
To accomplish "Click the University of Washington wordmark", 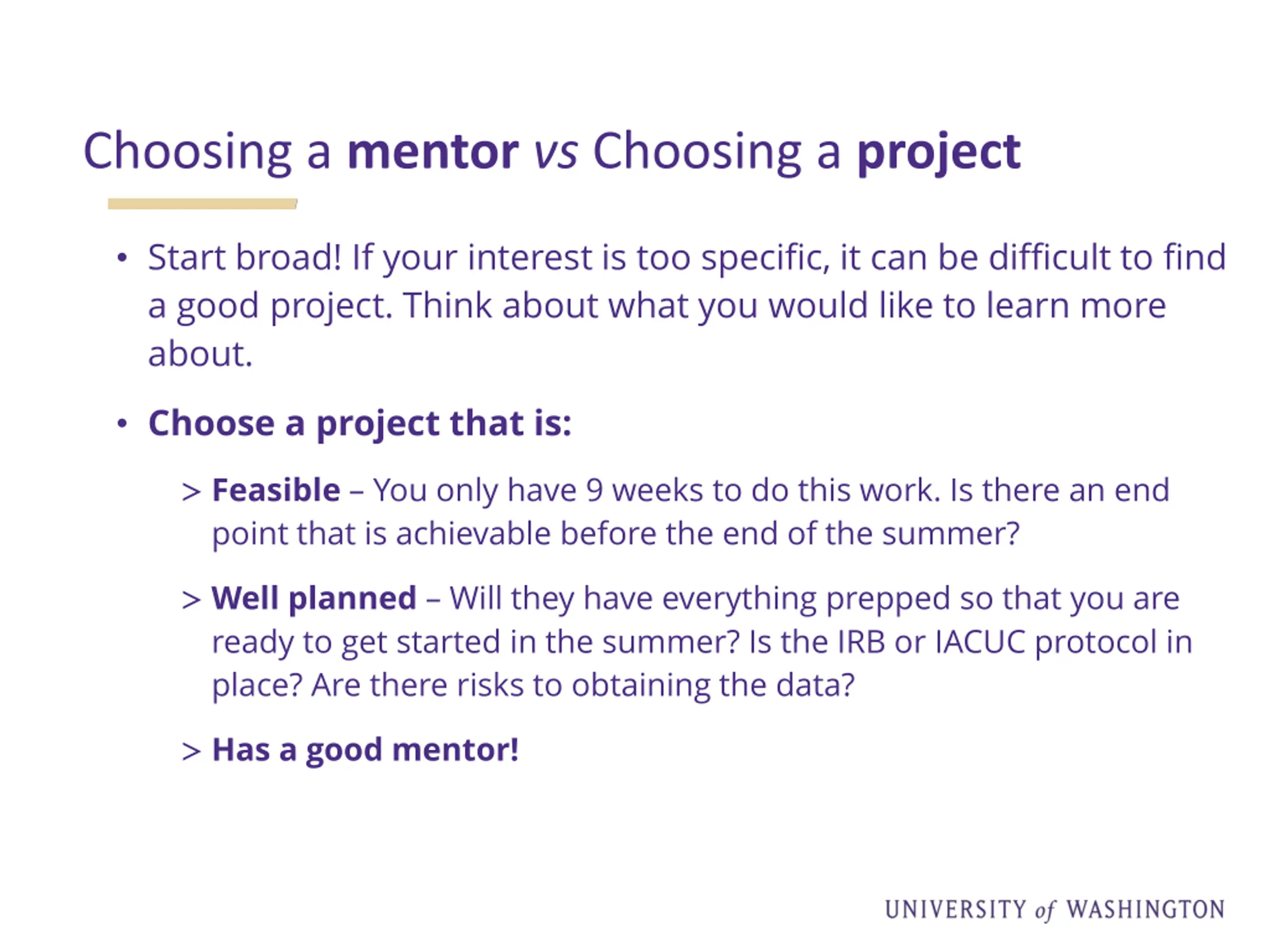I will pos(1055,910).
